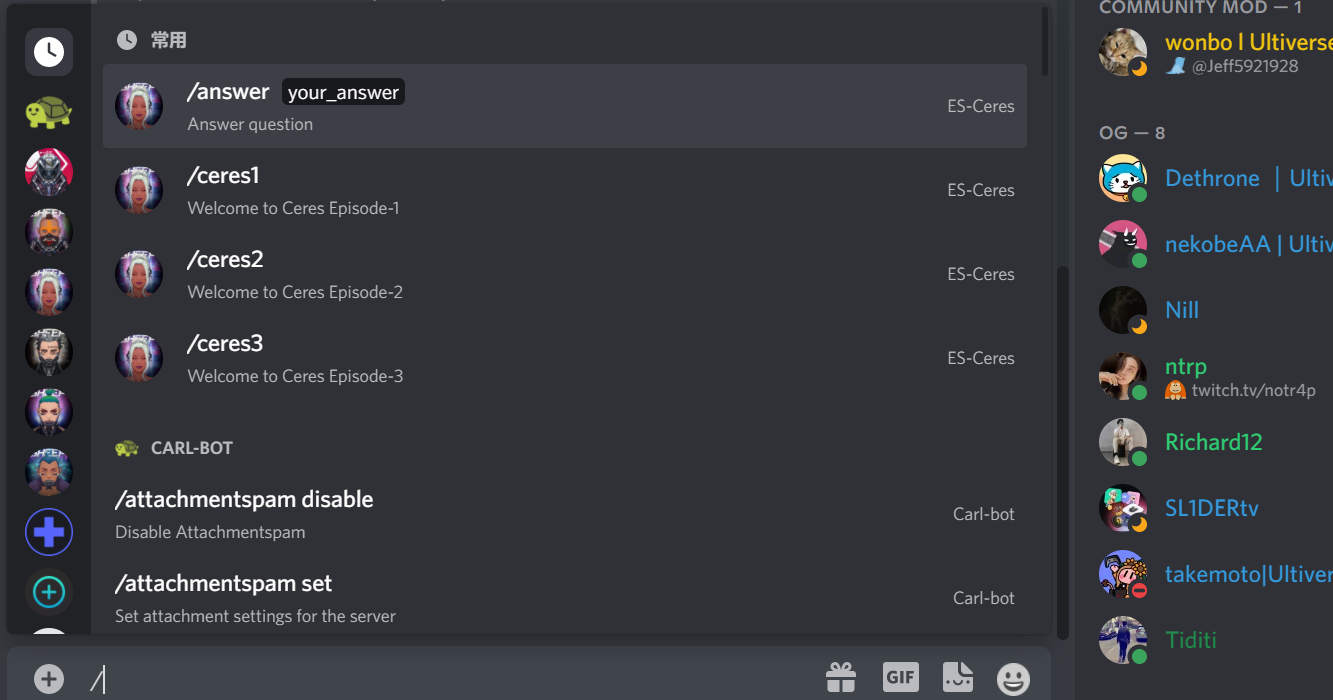1333x700 pixels.
Task: Select /attachmentspam set command
Action: pos(564,598)
